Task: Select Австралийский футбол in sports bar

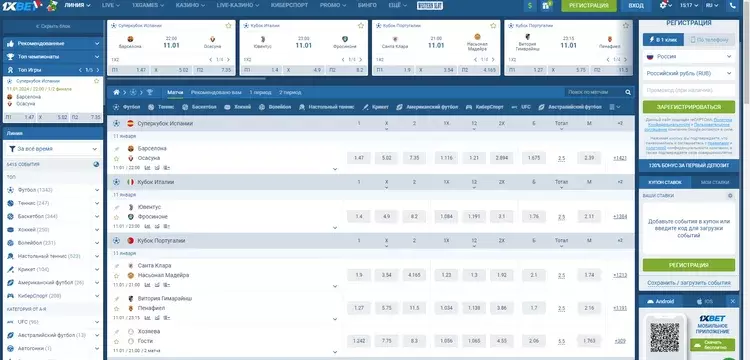Action: [x=570, y=107]
